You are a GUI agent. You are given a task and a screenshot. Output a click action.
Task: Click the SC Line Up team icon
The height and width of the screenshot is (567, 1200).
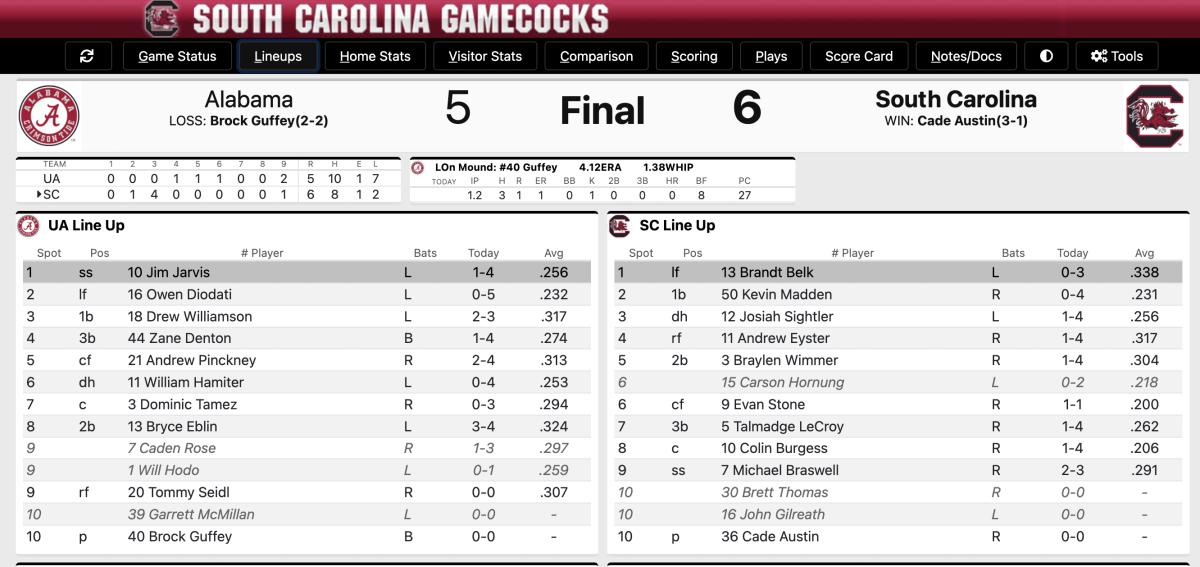coord(620,226)
